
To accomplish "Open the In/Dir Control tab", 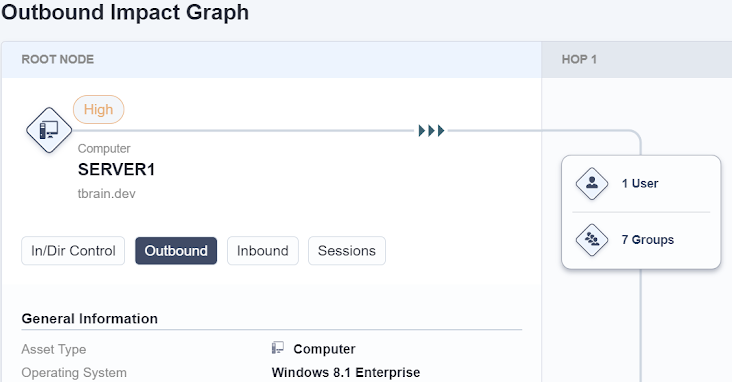I will pos(73,251).
